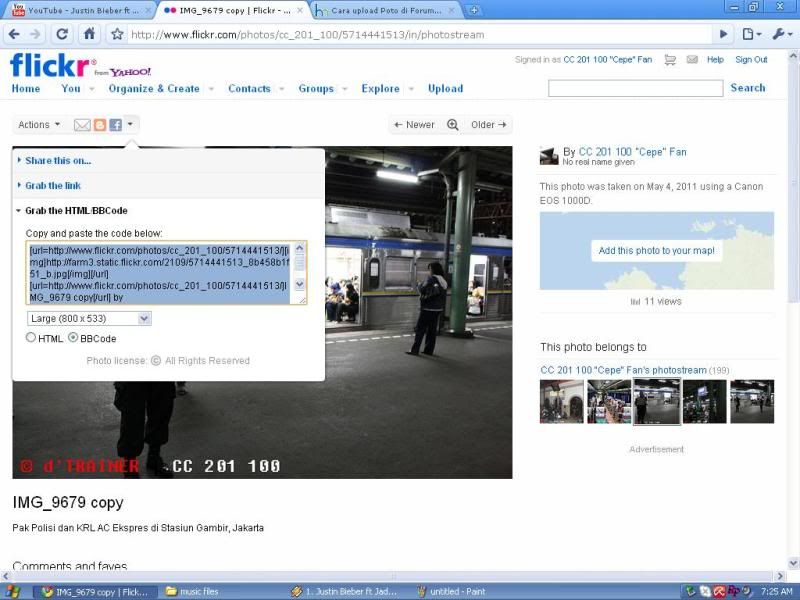Open the browser Home icon
Image resolution: width=800 pixels, height=600 pixels.
pyautogui.click(x=89, y=34)
